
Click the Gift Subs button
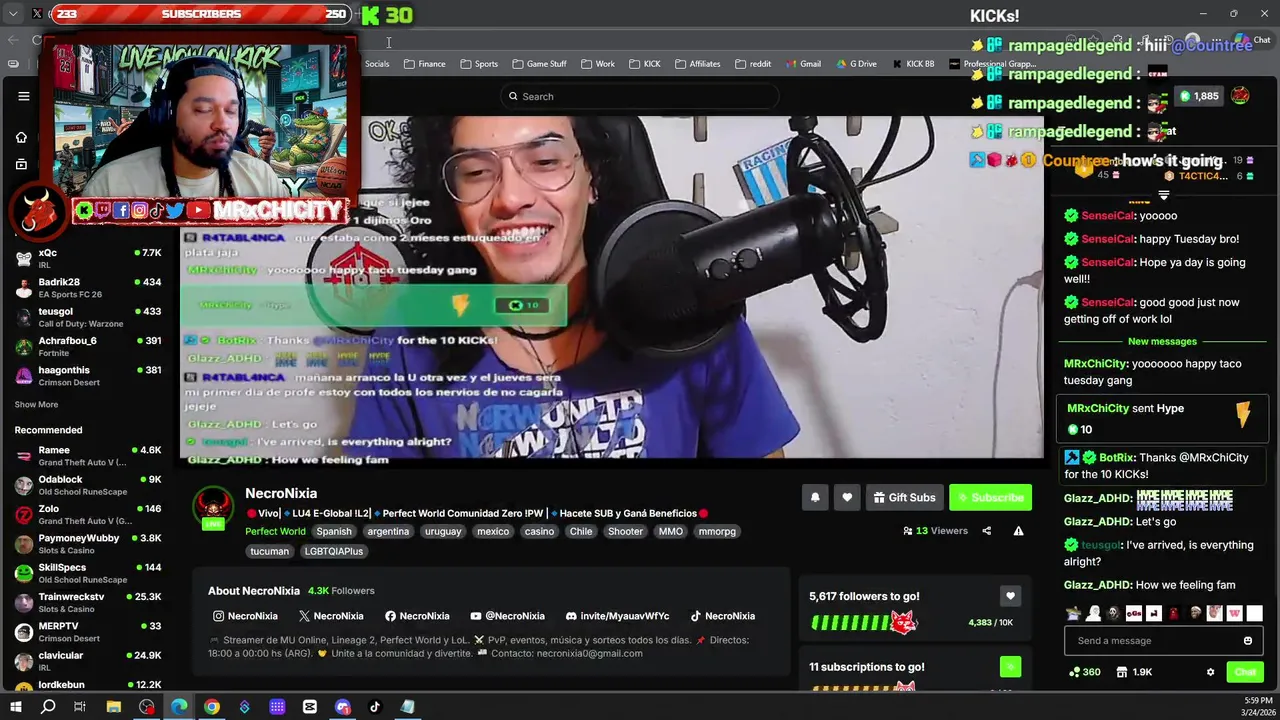pyautogui.click(x=904, y=497)
